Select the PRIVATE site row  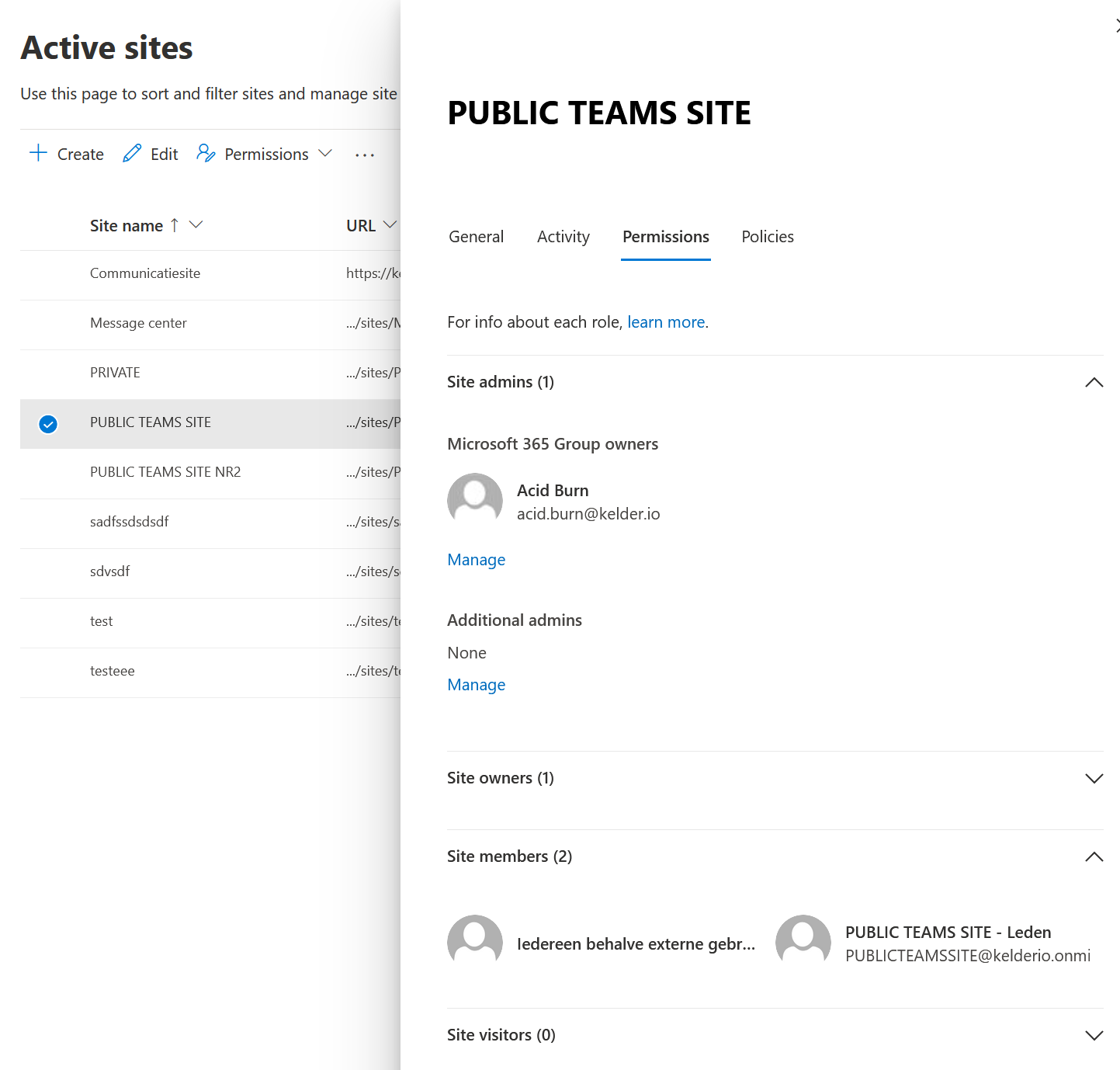coord(115,373)
